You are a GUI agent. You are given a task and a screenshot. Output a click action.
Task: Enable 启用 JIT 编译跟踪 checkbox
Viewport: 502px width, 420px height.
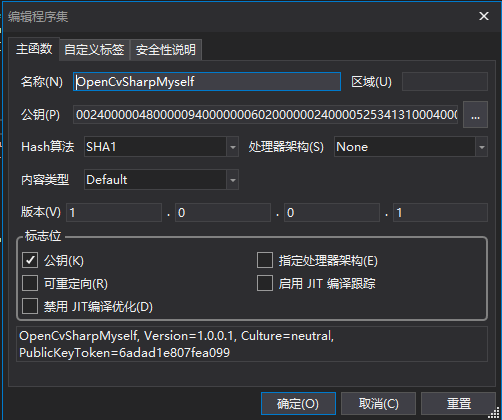click(265, 284)
